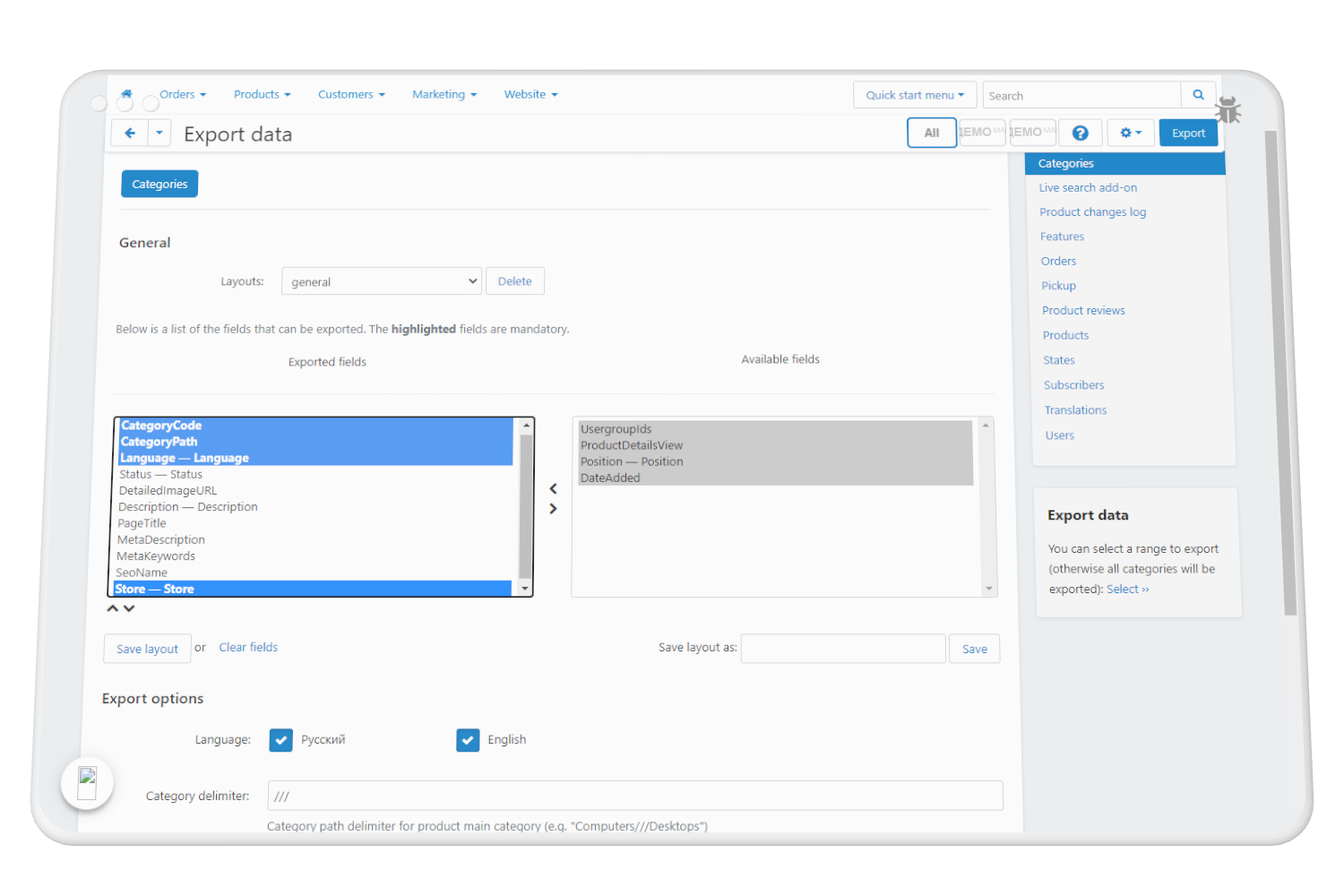Click the Save layout as input field

(843, 649)
